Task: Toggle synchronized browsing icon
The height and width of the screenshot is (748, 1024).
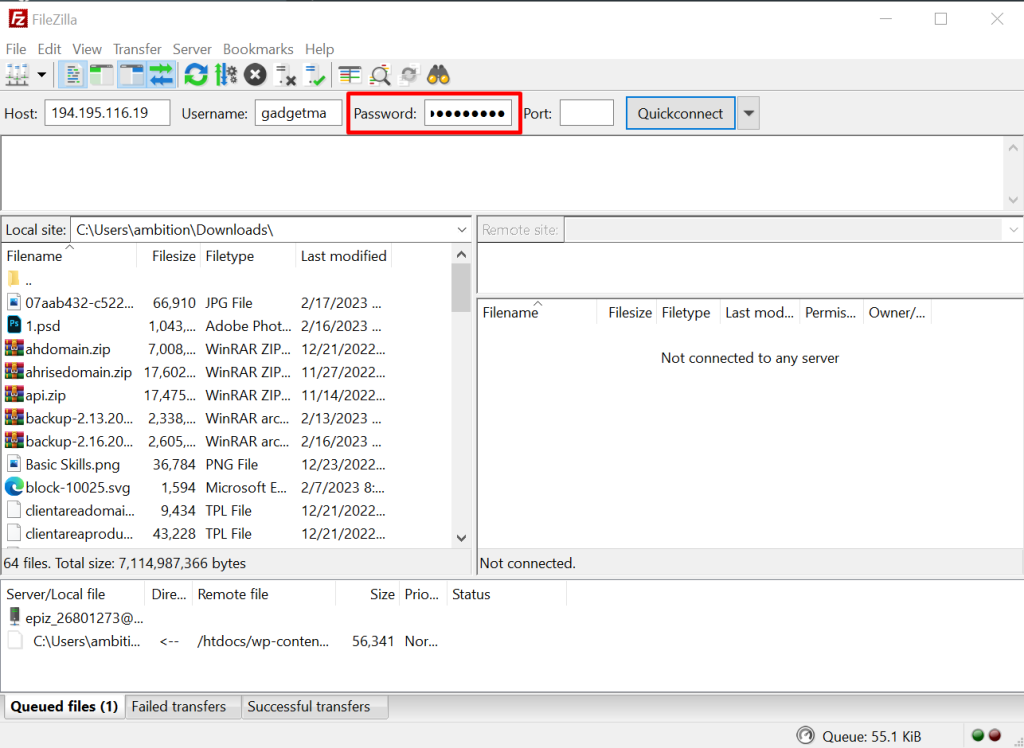Action: [x=409, y=75]
